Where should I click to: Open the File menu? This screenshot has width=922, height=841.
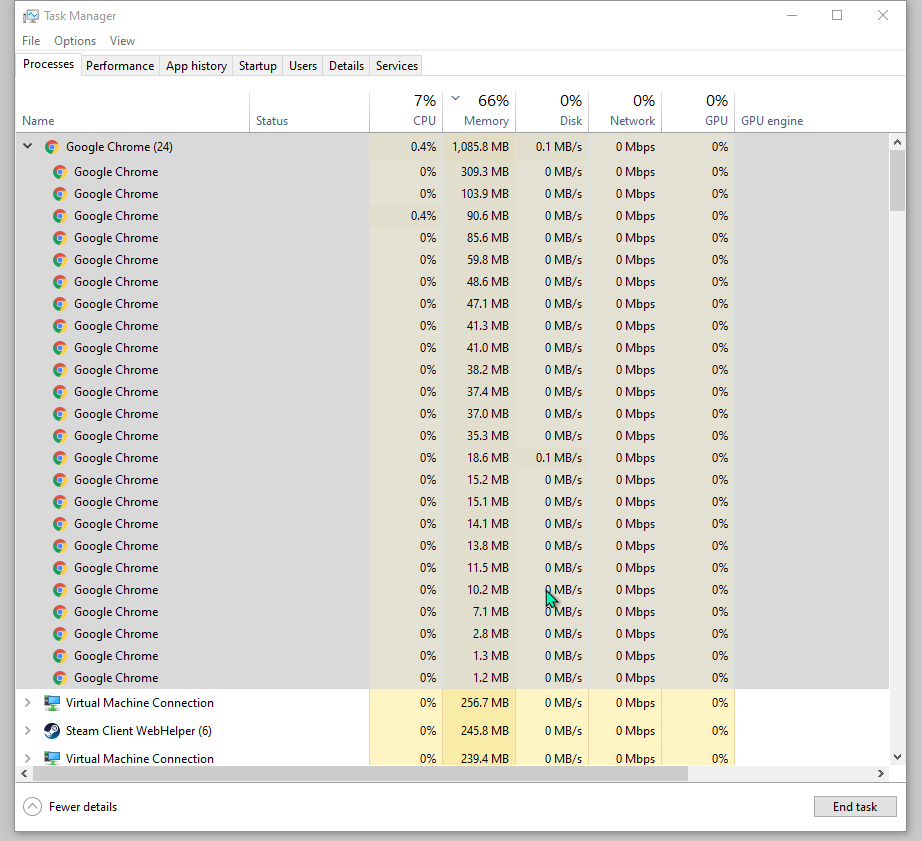(x=31, y=41)
